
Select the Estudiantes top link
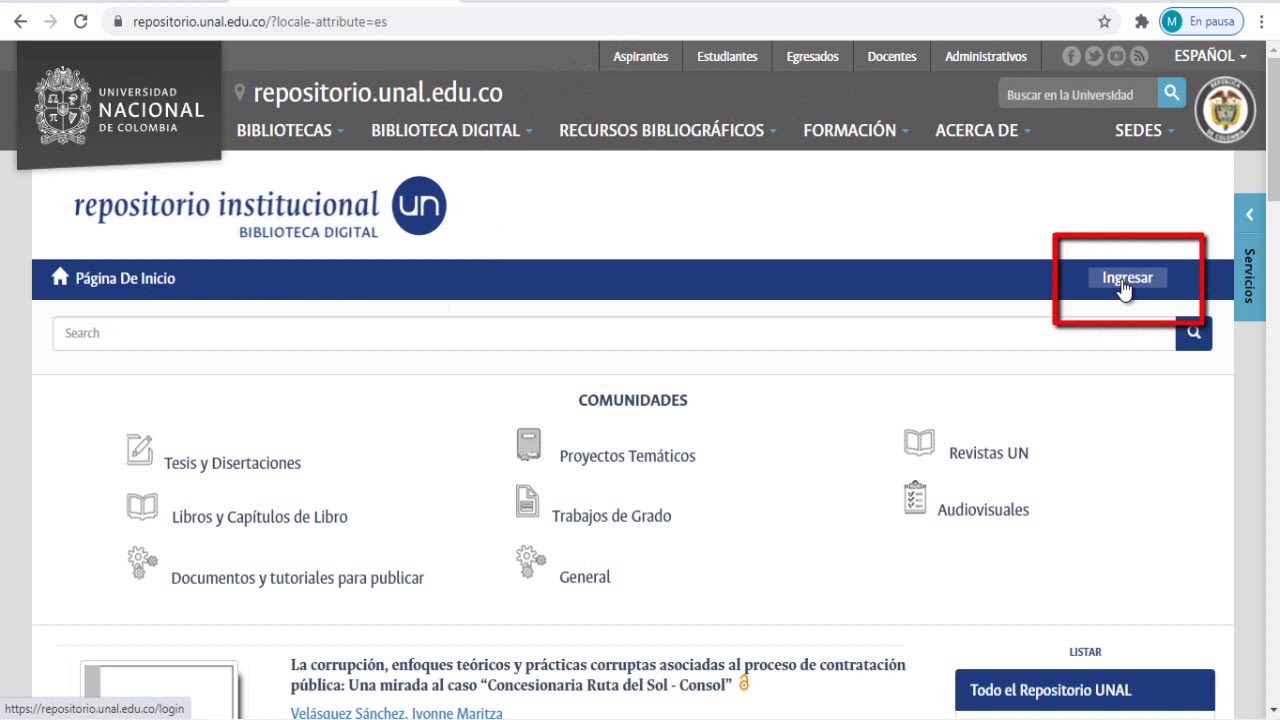click(x=727, y=56)
